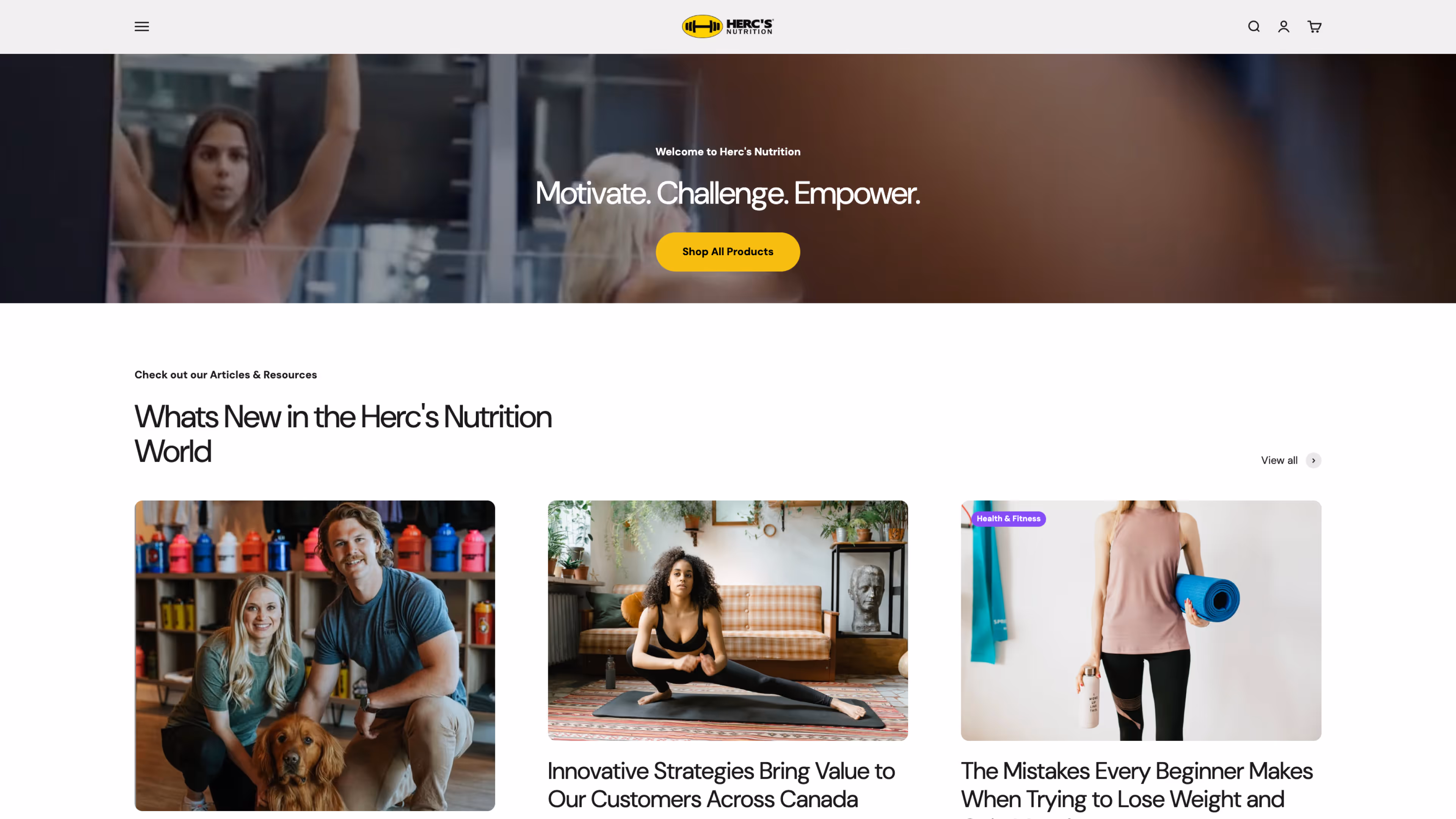Click the Herc's Nutrition logo

pyautogui.click(x=728, y=27)
